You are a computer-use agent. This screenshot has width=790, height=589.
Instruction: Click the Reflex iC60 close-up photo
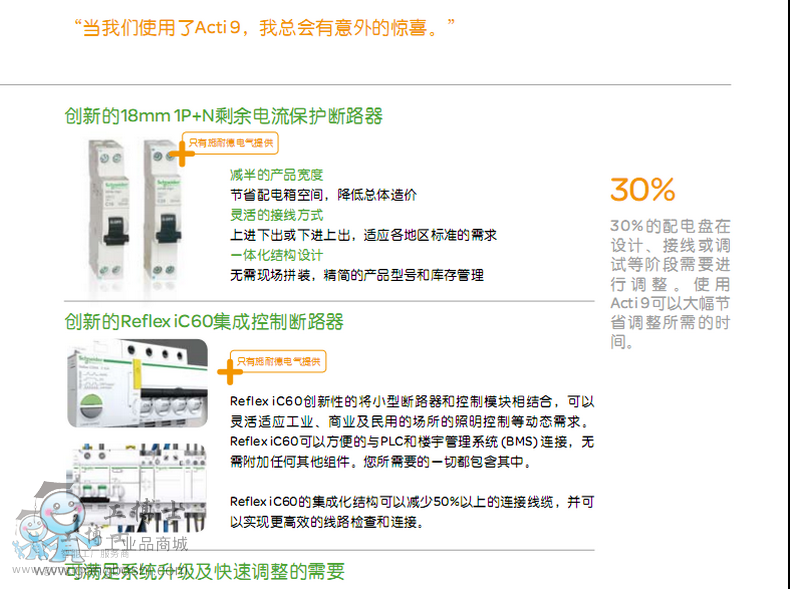(137, 383)
